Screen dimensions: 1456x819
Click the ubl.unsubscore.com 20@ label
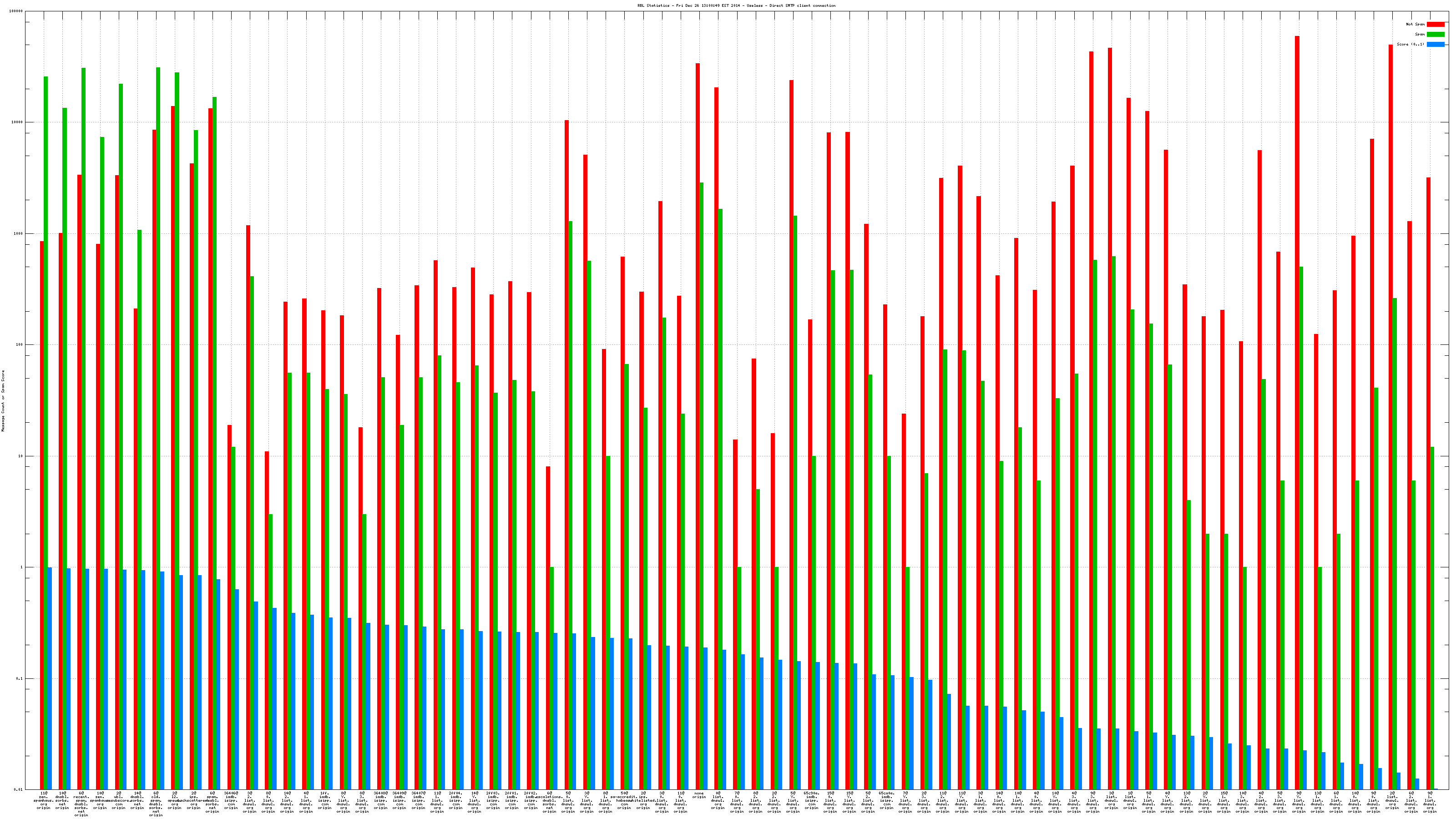click(x=119, y=800)
